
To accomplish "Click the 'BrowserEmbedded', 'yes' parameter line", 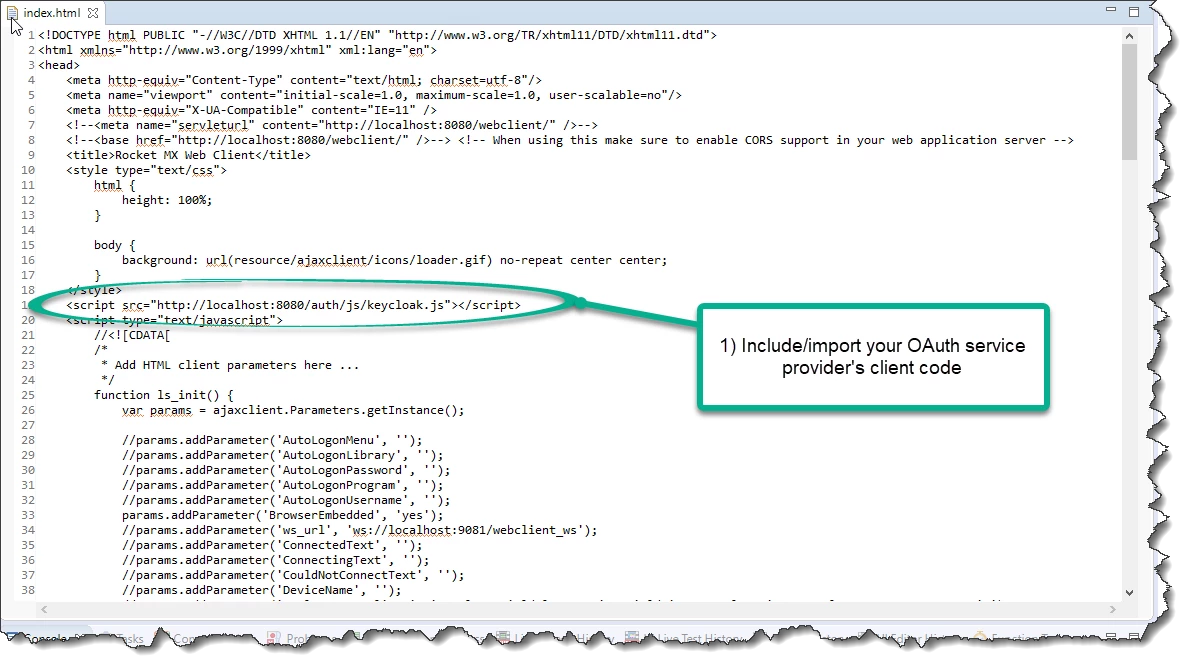I will [x=283, y=516].
